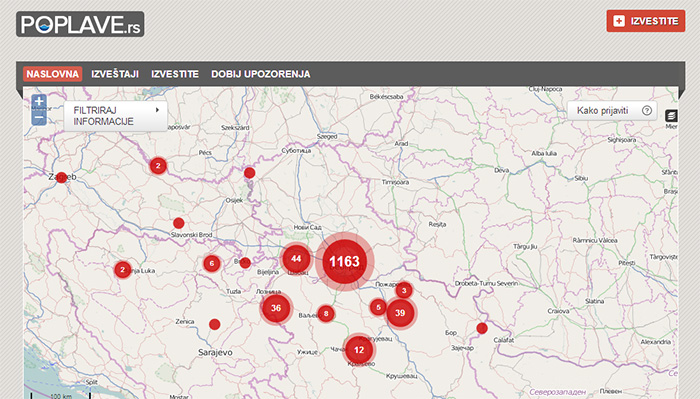Viewport: 700px width, 399px height.
Task: Click the 8 reports cluster marker
Action: pos(326,314)
